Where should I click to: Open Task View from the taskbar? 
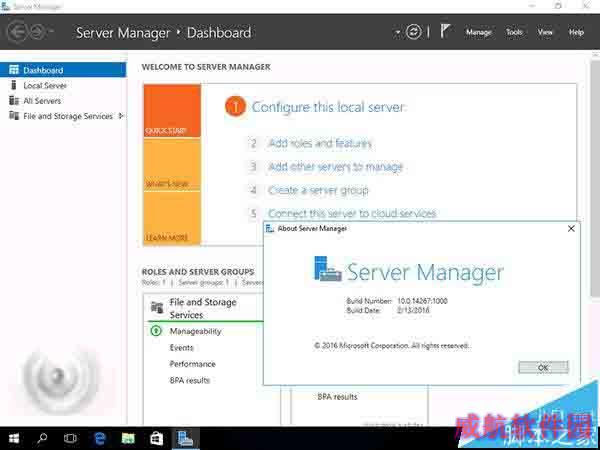click(x=70, y=438)
